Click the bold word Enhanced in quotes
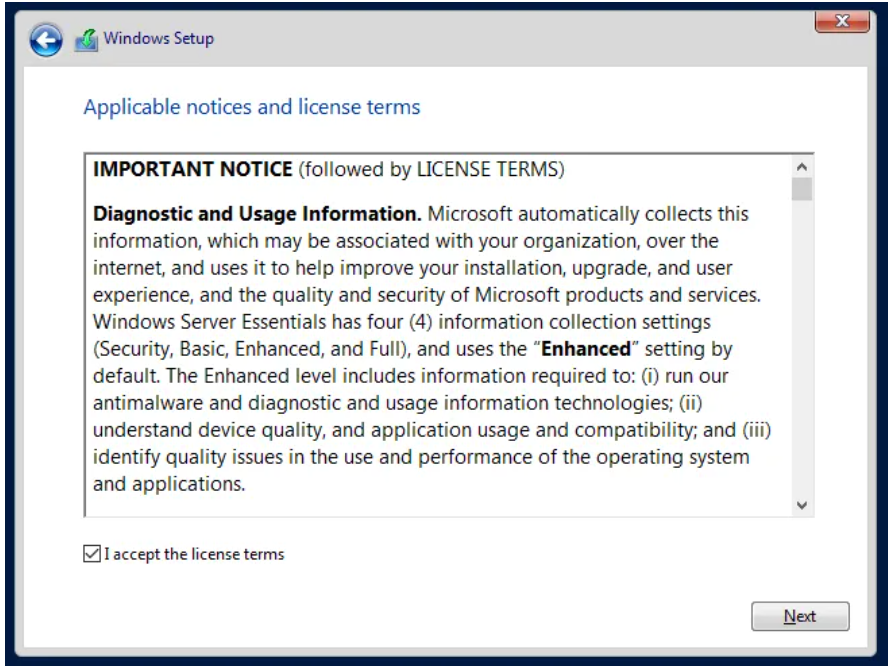The height and width of the screenshot is (666, 888). [x=586, y=349]
